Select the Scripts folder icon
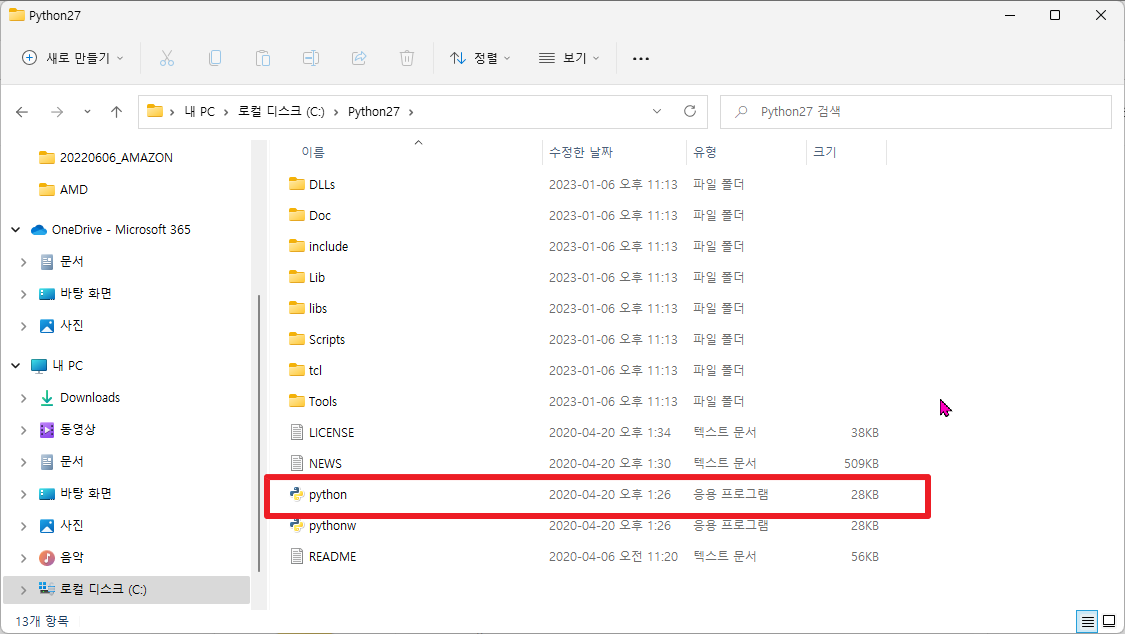The image size is (1125, 634). click(296, 339)
